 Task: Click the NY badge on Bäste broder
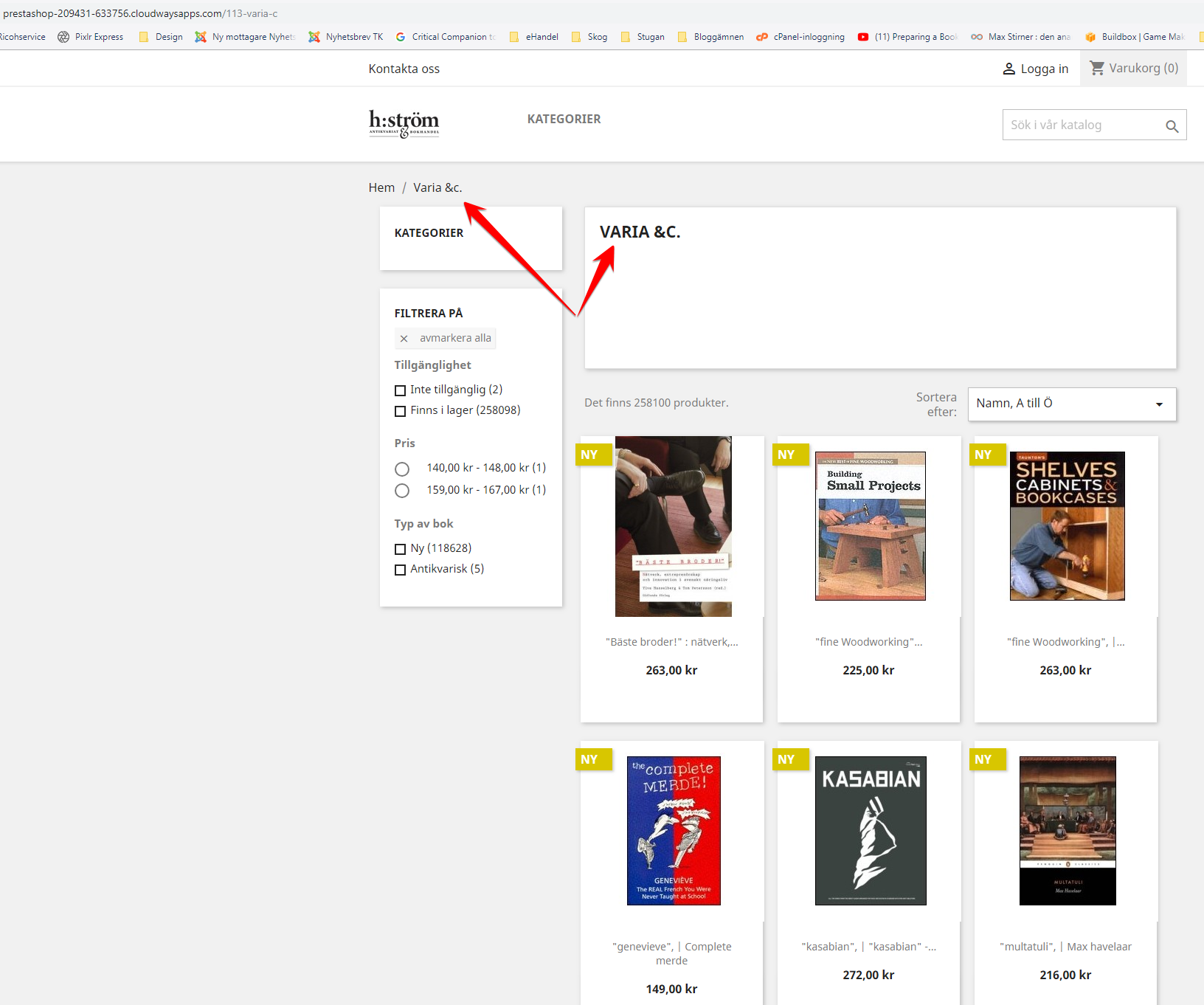(x=593, y=455)
